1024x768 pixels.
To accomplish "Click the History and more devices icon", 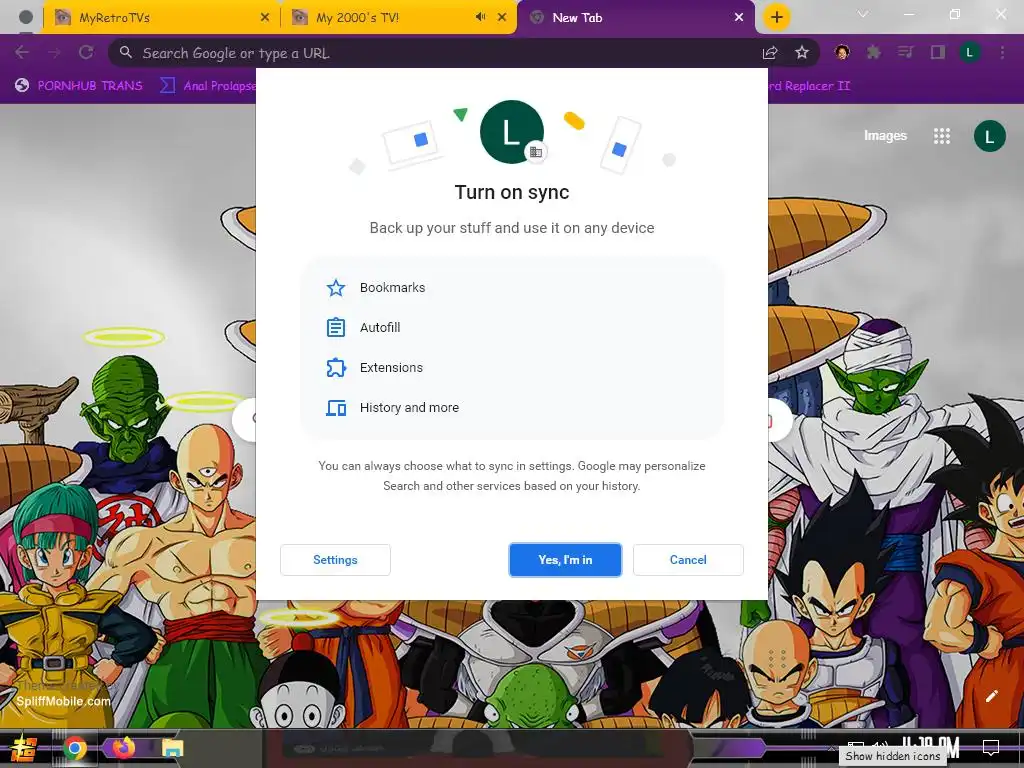I will (336, 408).
